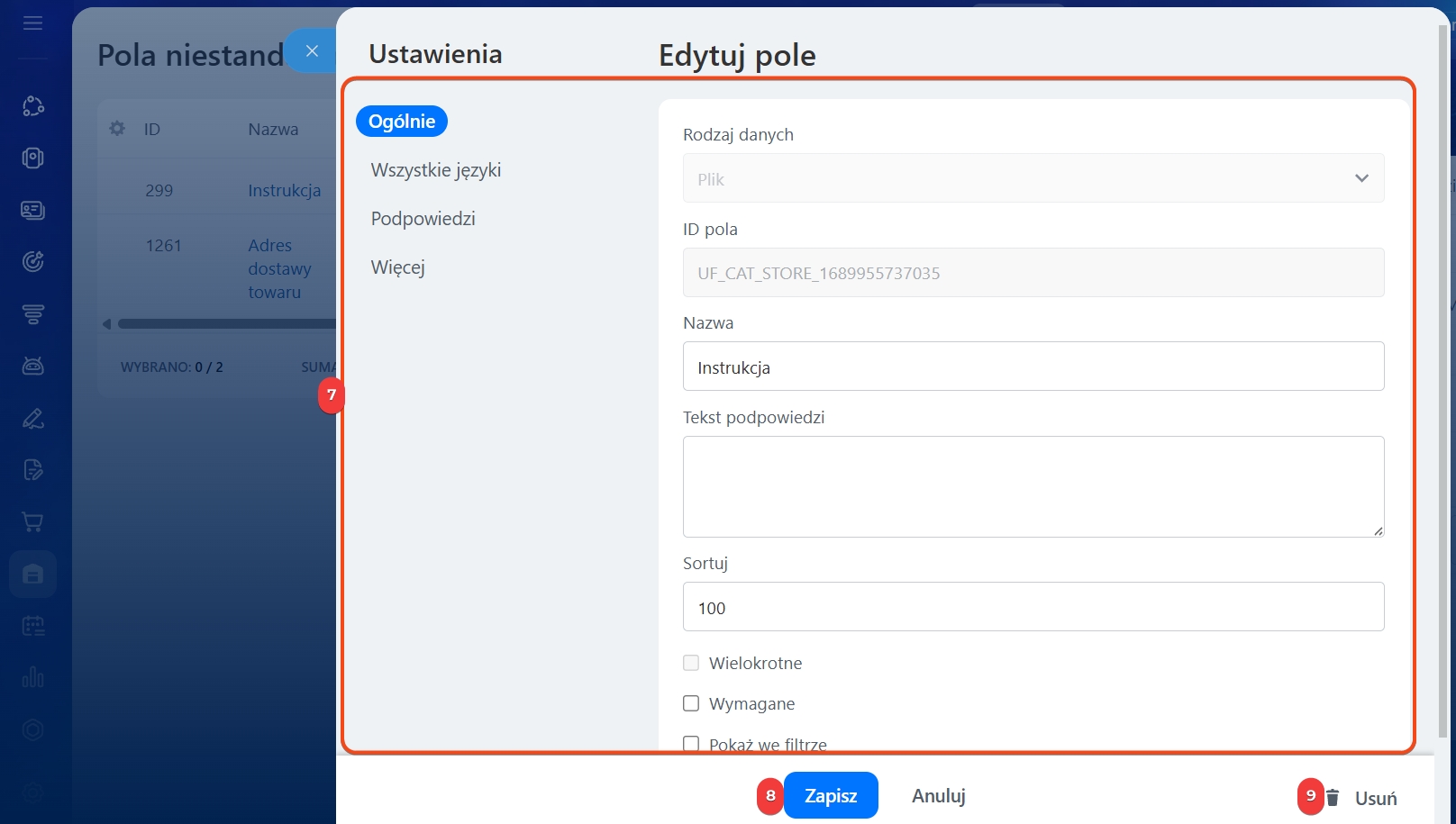This screenshot has width=1456, height=824.
Task: Open the bar chart analytics icon
Action: tap(32, 677)
